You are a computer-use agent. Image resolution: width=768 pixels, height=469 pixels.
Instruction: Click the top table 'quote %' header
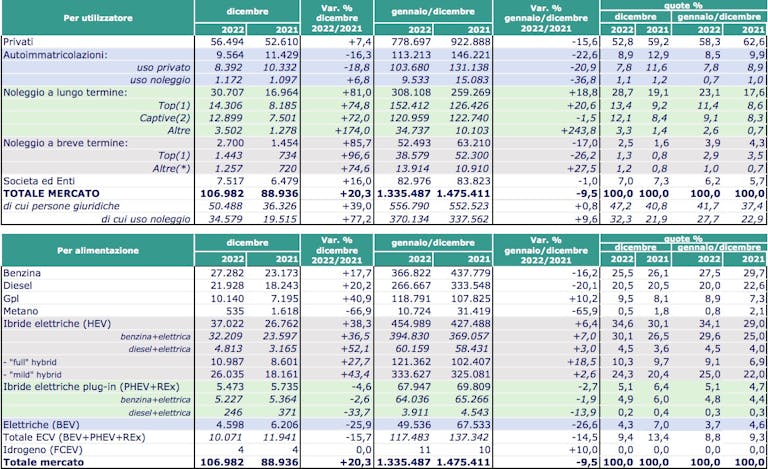683,6
